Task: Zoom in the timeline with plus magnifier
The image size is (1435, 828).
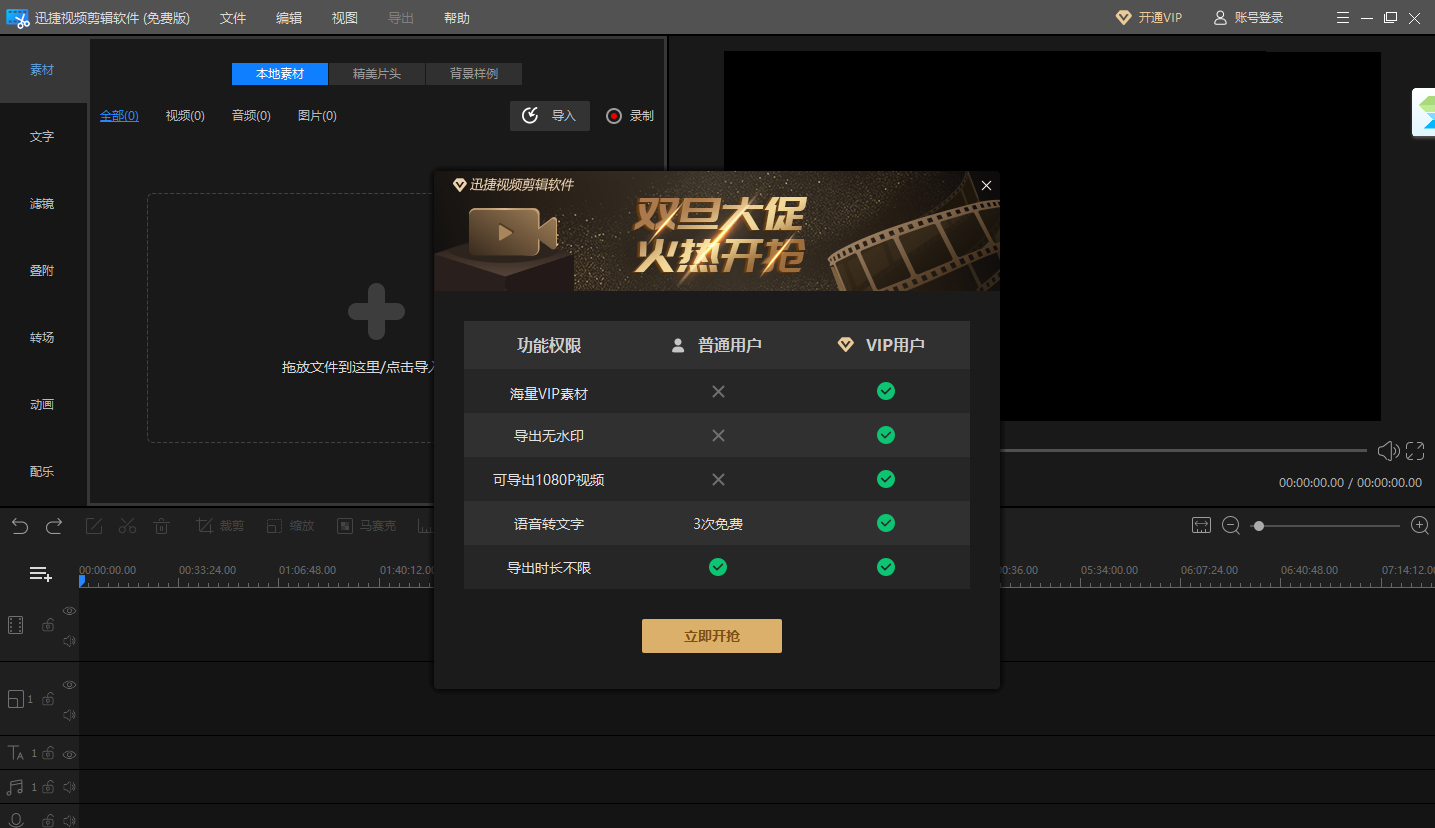Action: (x=1419, y=525)
